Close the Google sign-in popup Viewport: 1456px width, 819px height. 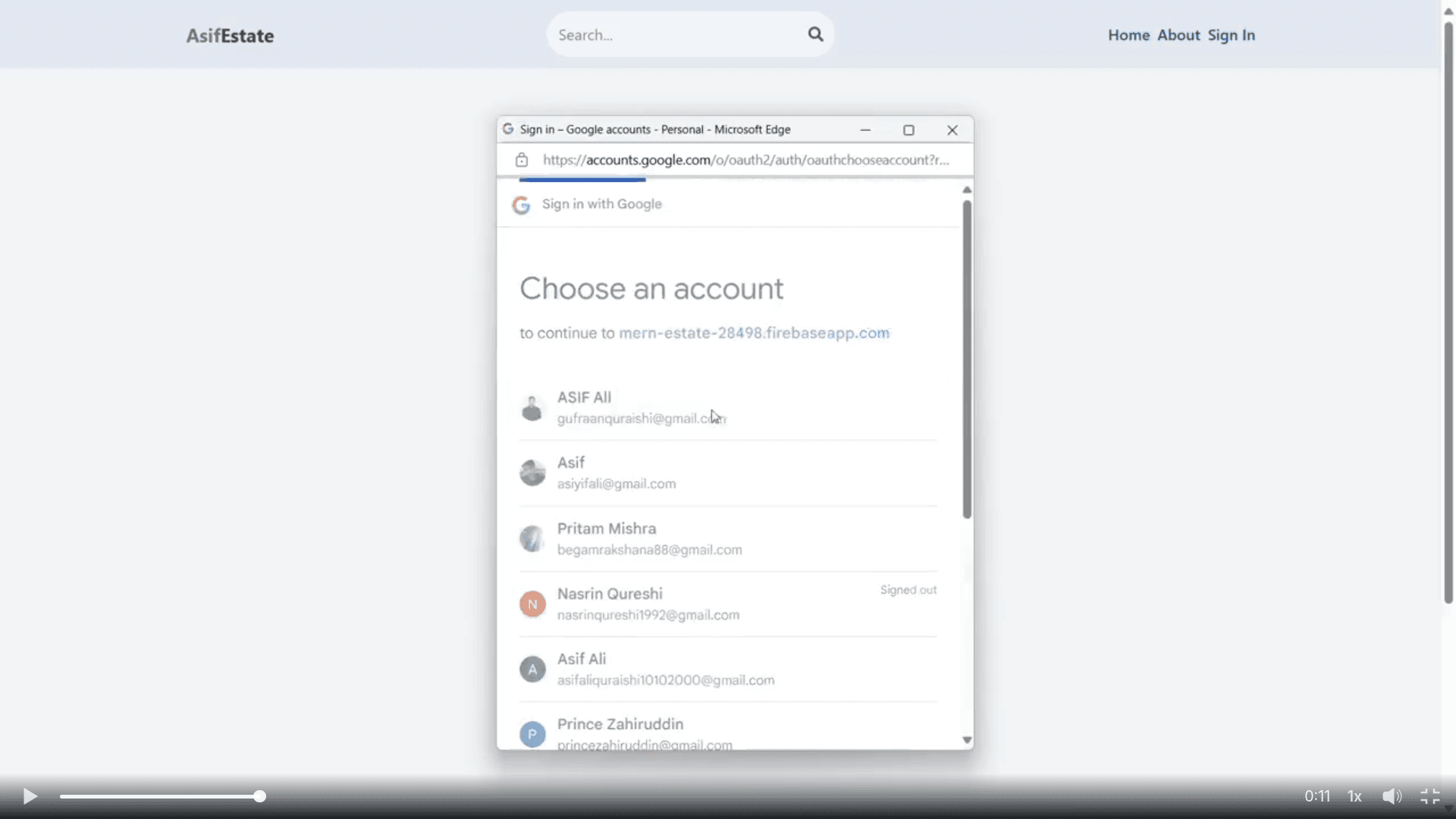pos(952,130)
